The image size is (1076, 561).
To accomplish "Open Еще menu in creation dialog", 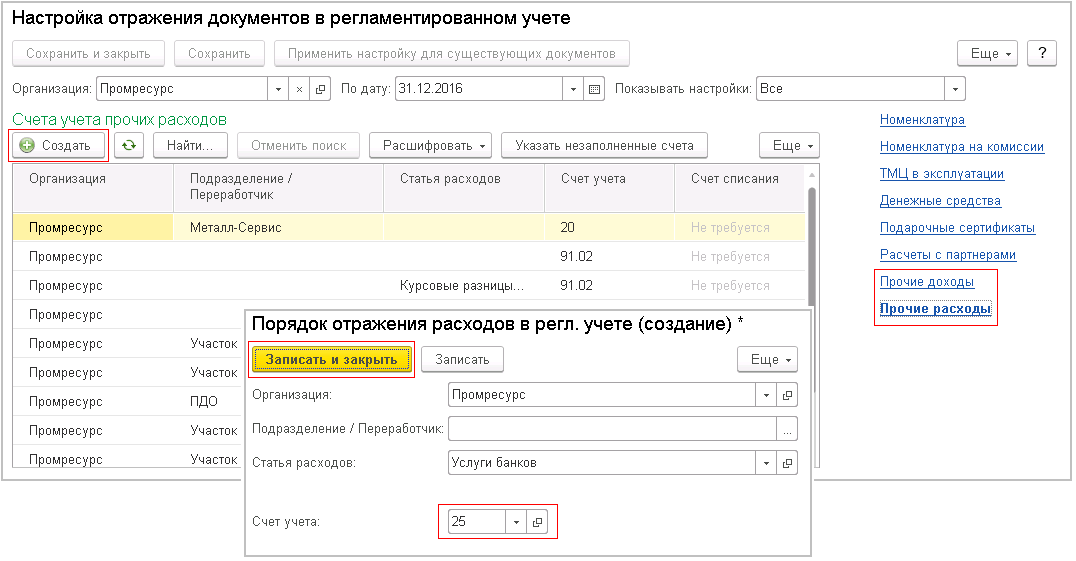I will tap(767, 359).
